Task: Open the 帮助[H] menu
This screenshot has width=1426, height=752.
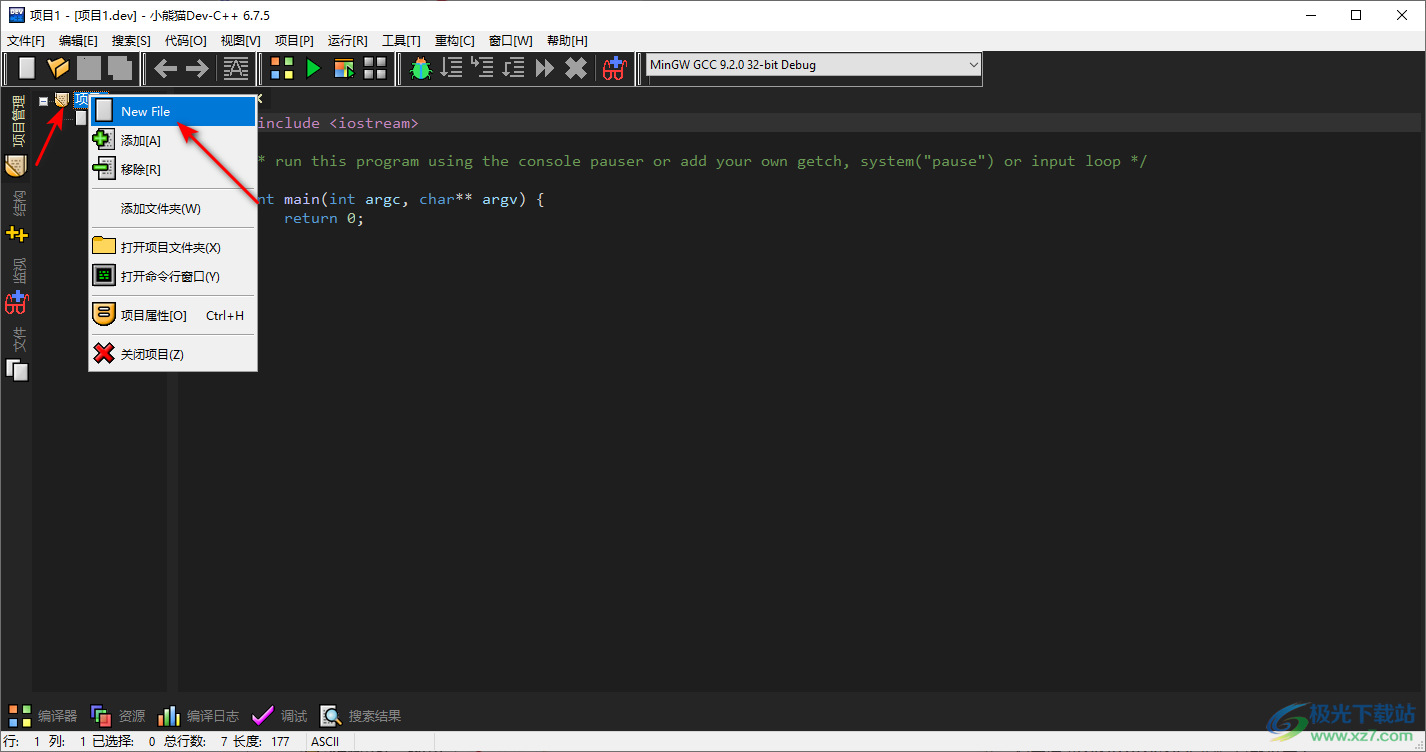Action: 567,41
